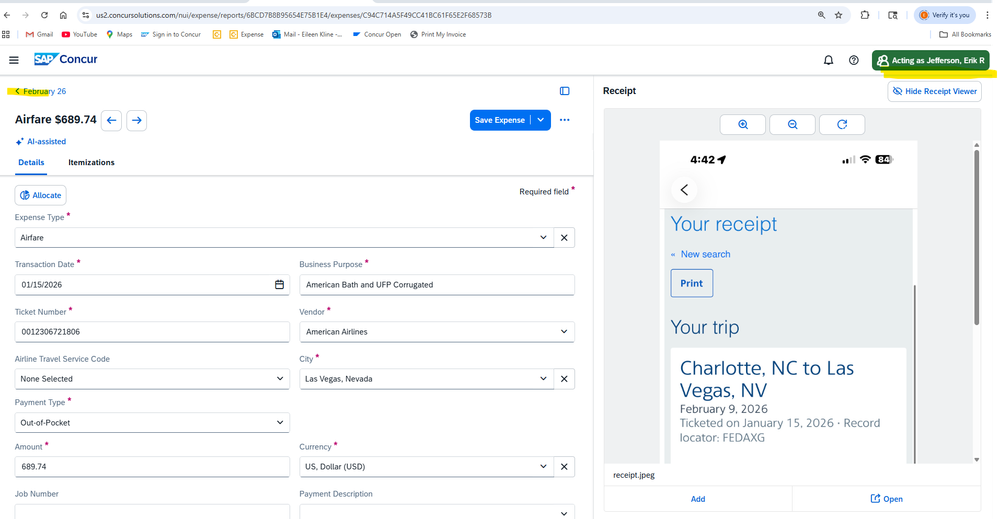Click the browser back arrow
The width and height of the screenshot is (999, 519).
pos(7,15)
